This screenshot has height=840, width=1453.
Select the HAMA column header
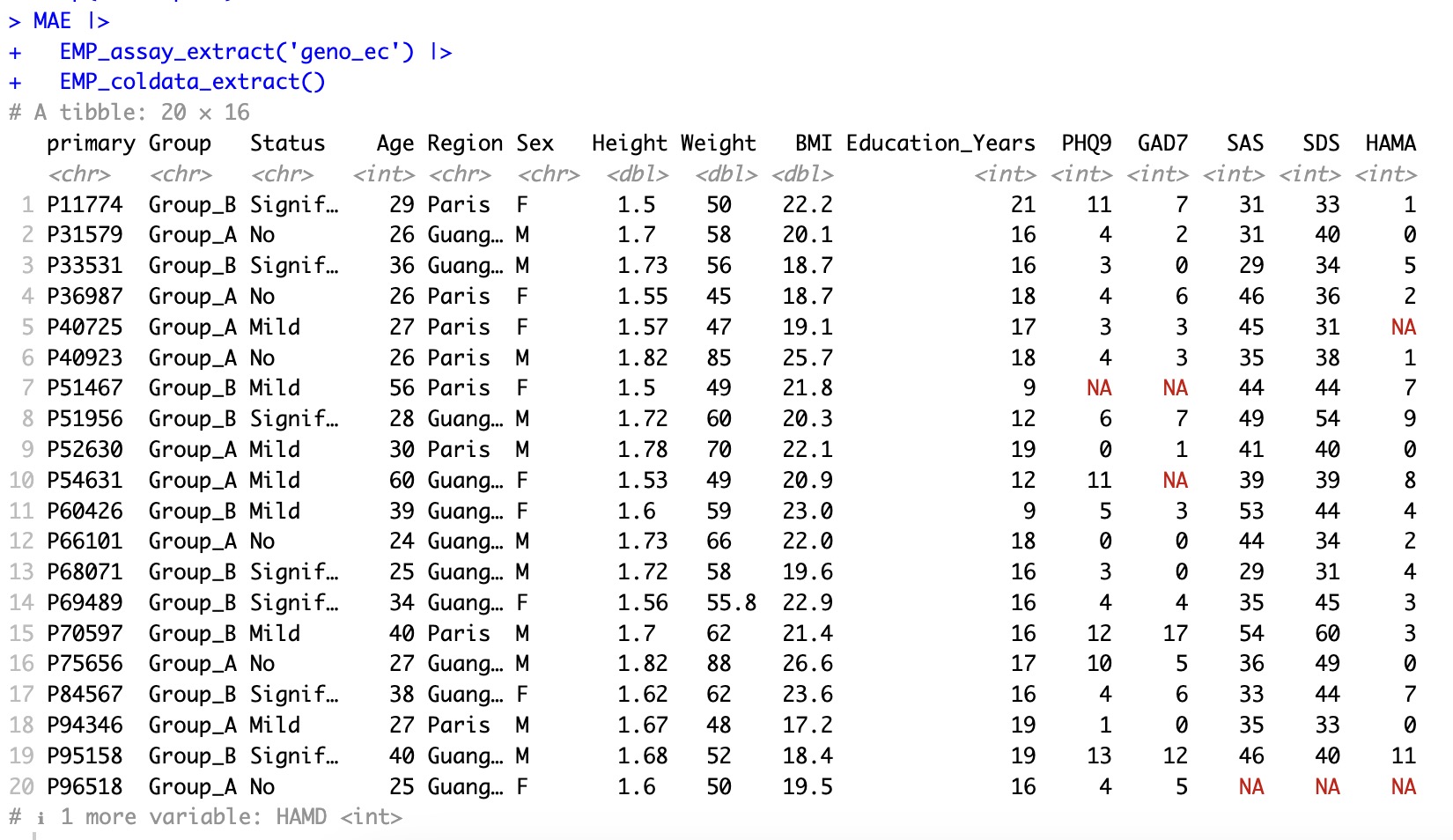[x=1390, y=143]
